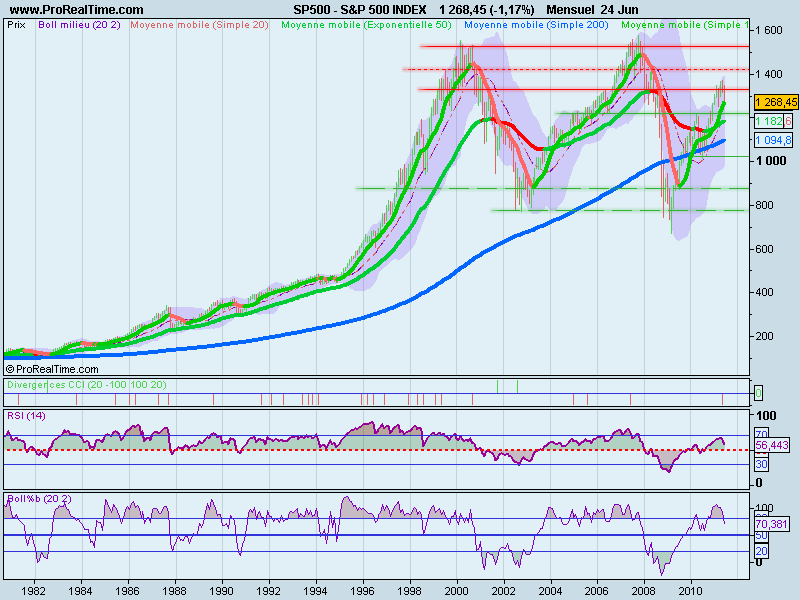Screen dimensions: 800x600
Task: Select Moyenne mobile (Exponentielle 50) legend entry
Action: coord(366,25)
